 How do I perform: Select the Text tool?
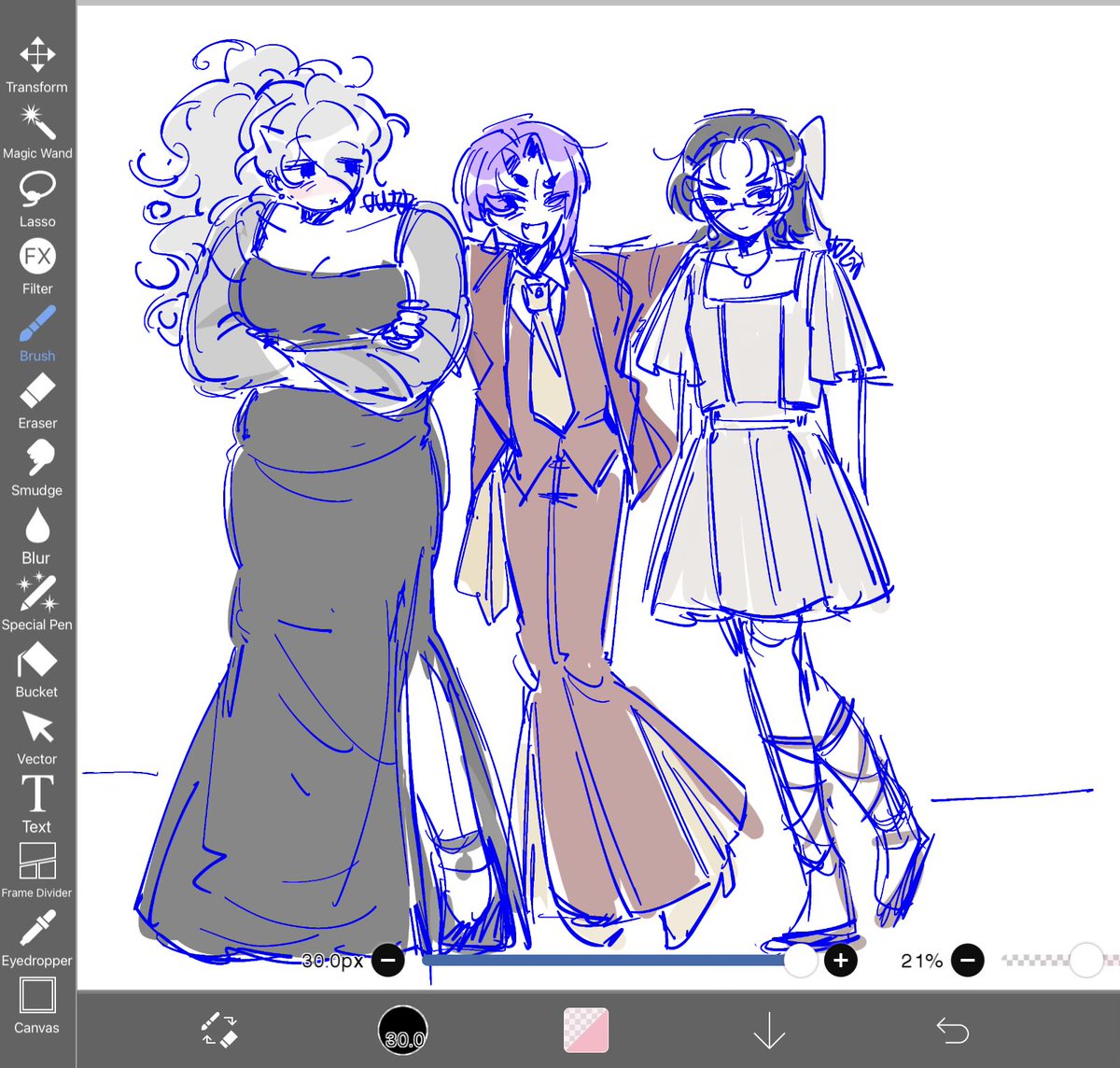pos(37,805)
